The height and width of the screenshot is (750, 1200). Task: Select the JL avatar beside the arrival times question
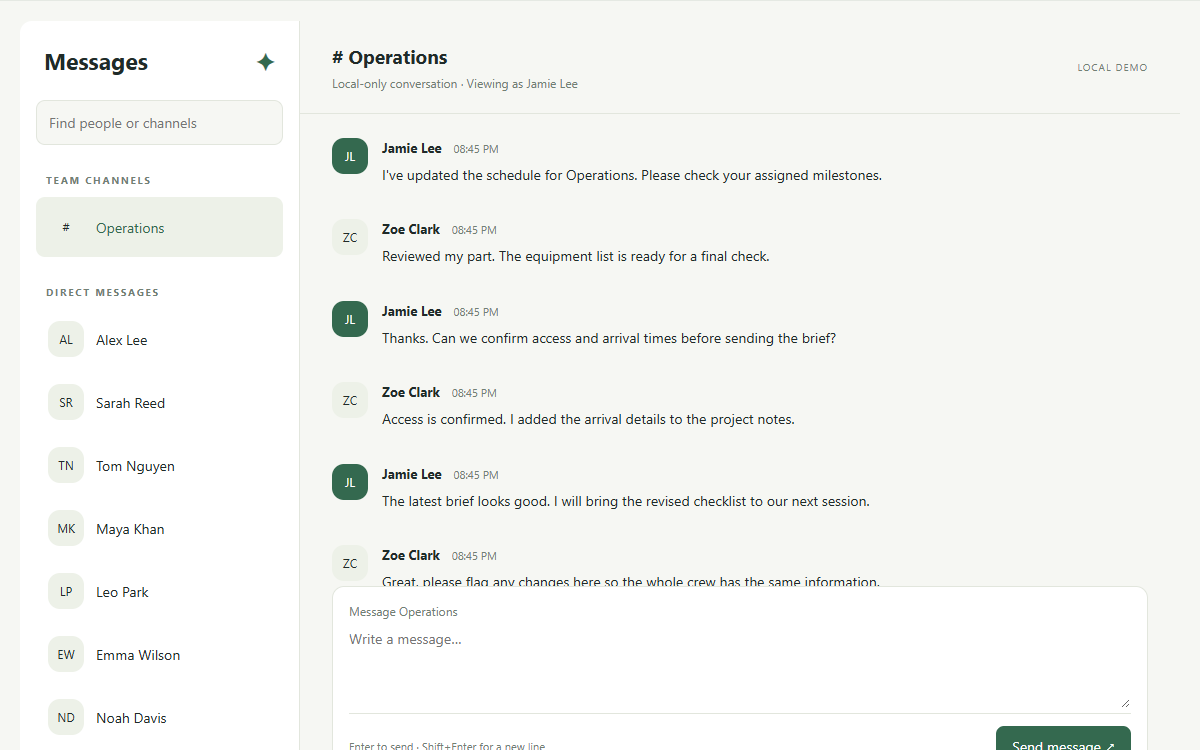click(x=350, y=319)
